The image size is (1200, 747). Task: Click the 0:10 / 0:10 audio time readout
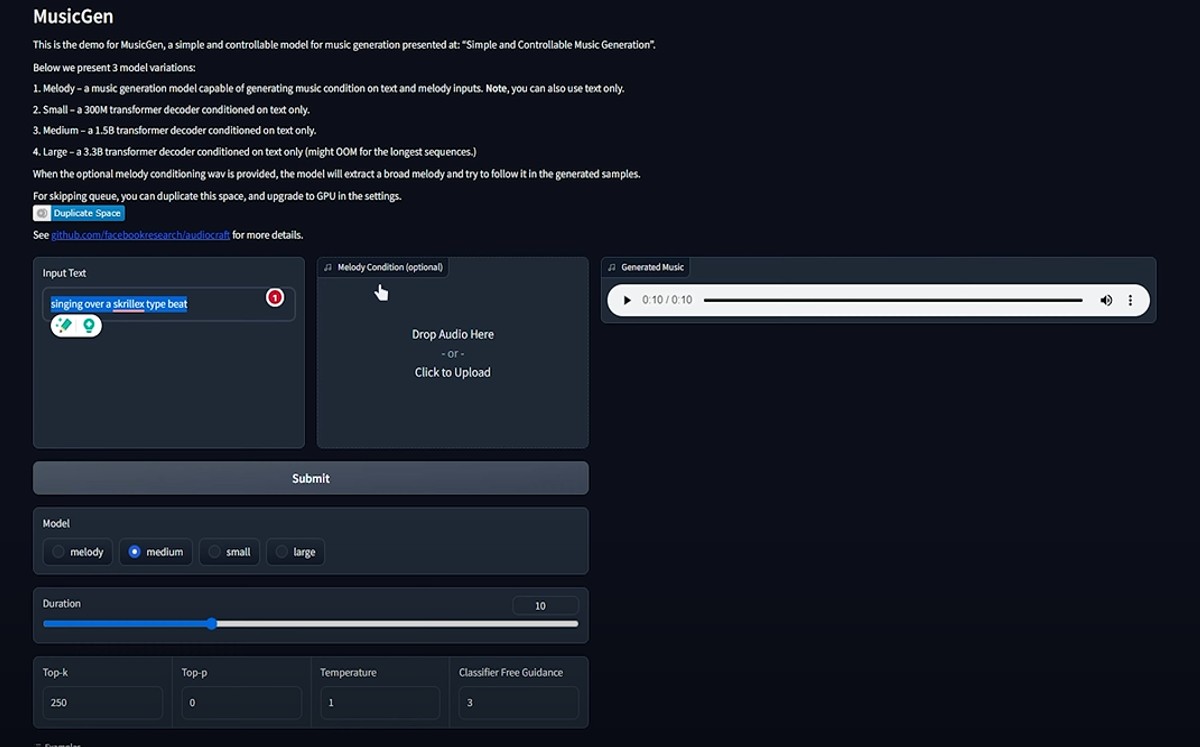coord(667,300)
